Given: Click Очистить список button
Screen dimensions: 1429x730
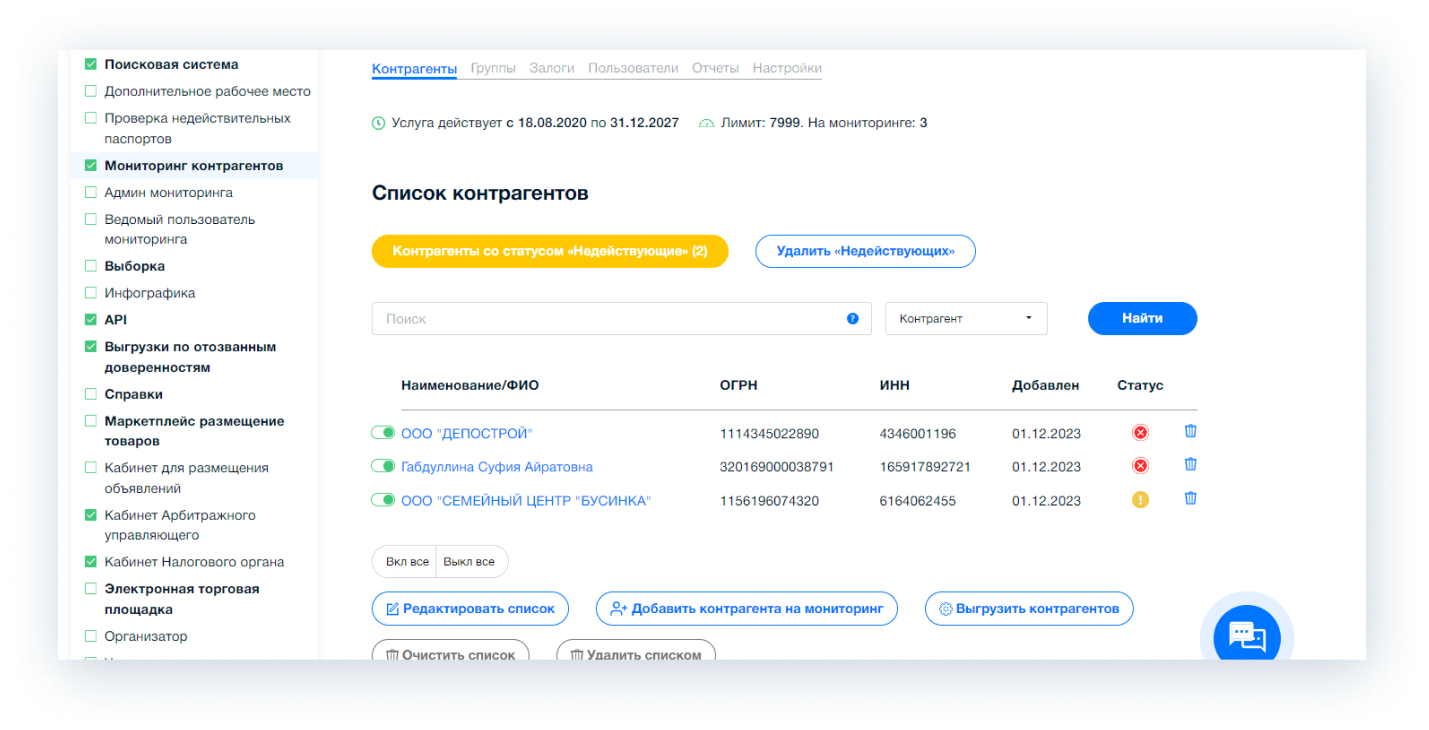Looking at the screenshot, I should (x=450, y=650).
